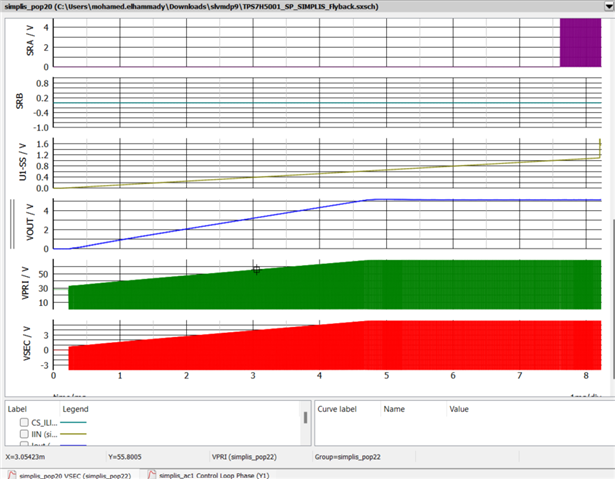Click the Name column header
The image size is (615, 479).
click(394, 409)
